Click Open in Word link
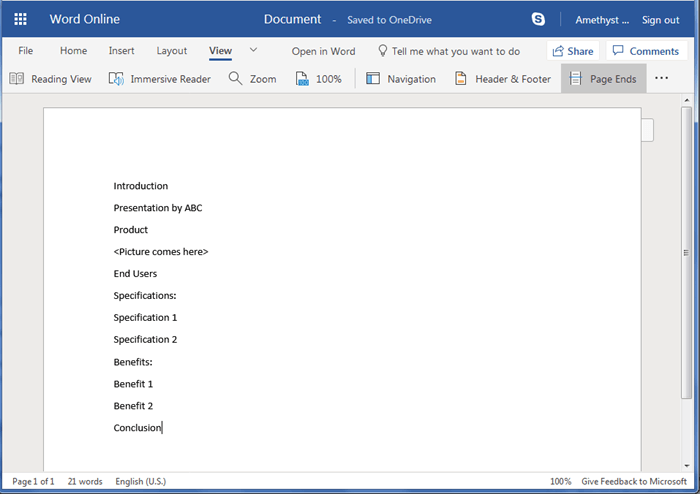The width and height of the screenshot is (700, 494). 323,51
